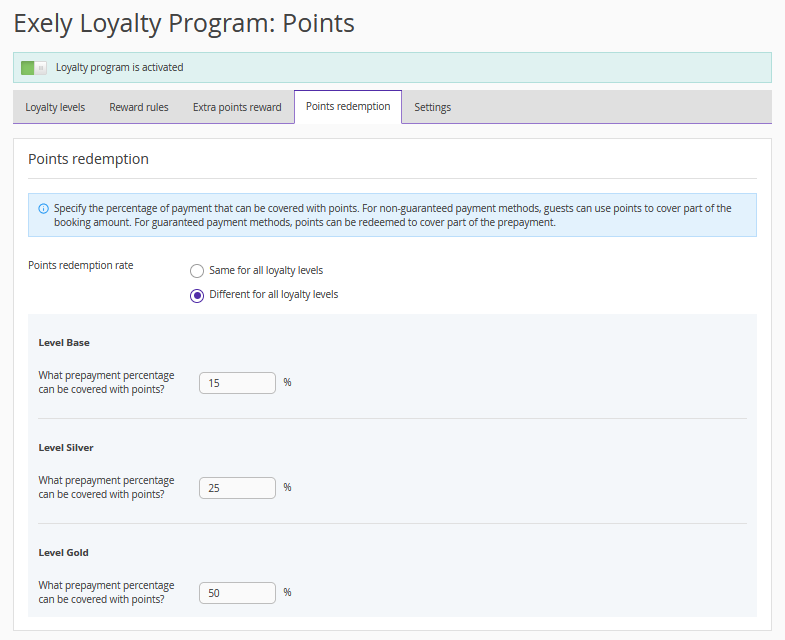Image resolution: width=785 pixels, height=640 pixels.
Task: Click the Level Gold percentage field
Action: point(237,593)
